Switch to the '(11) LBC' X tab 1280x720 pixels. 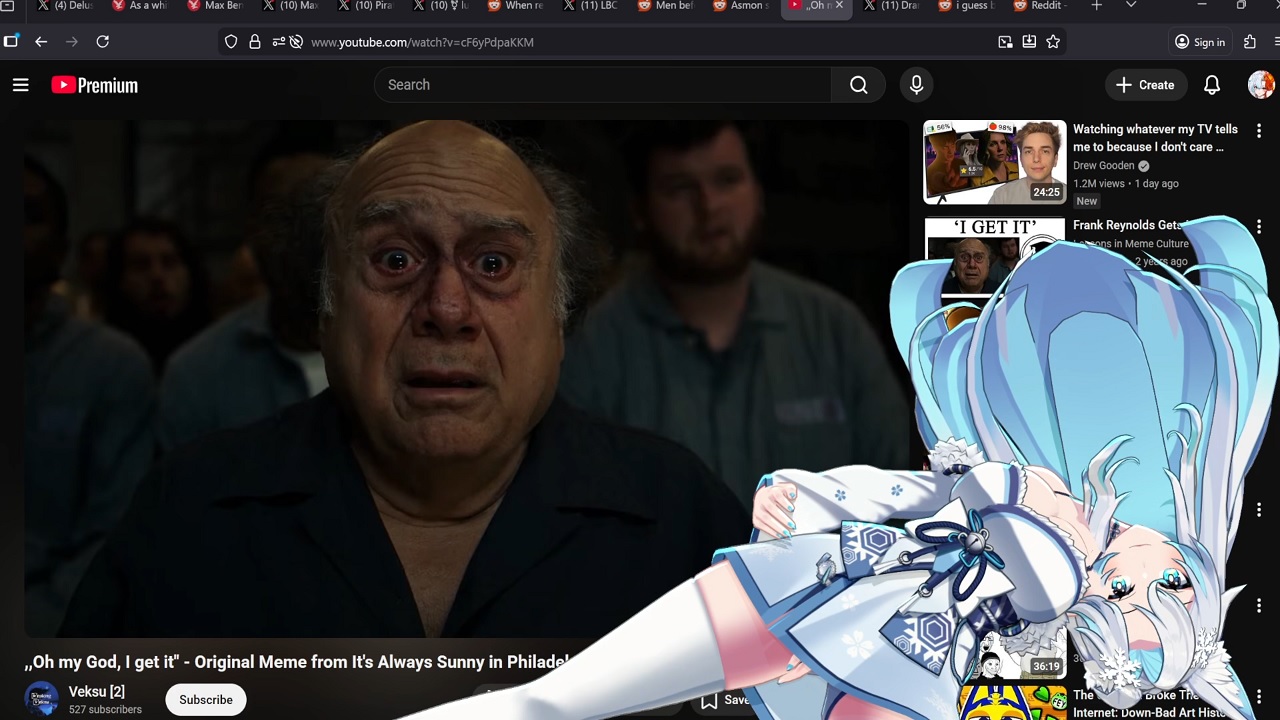[589, 6]
